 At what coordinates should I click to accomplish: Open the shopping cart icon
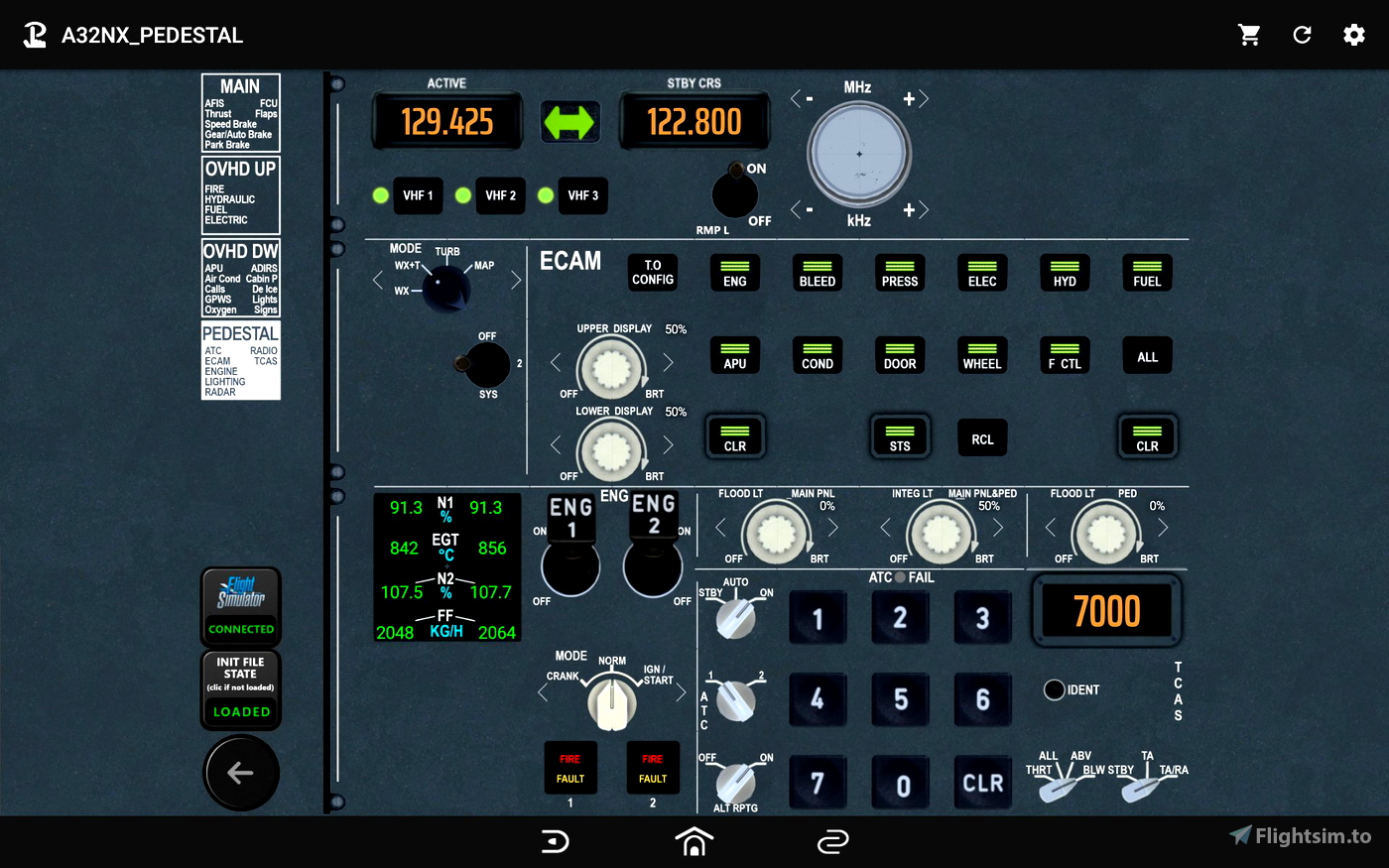pyautogui.click(x=1249, y=35)
